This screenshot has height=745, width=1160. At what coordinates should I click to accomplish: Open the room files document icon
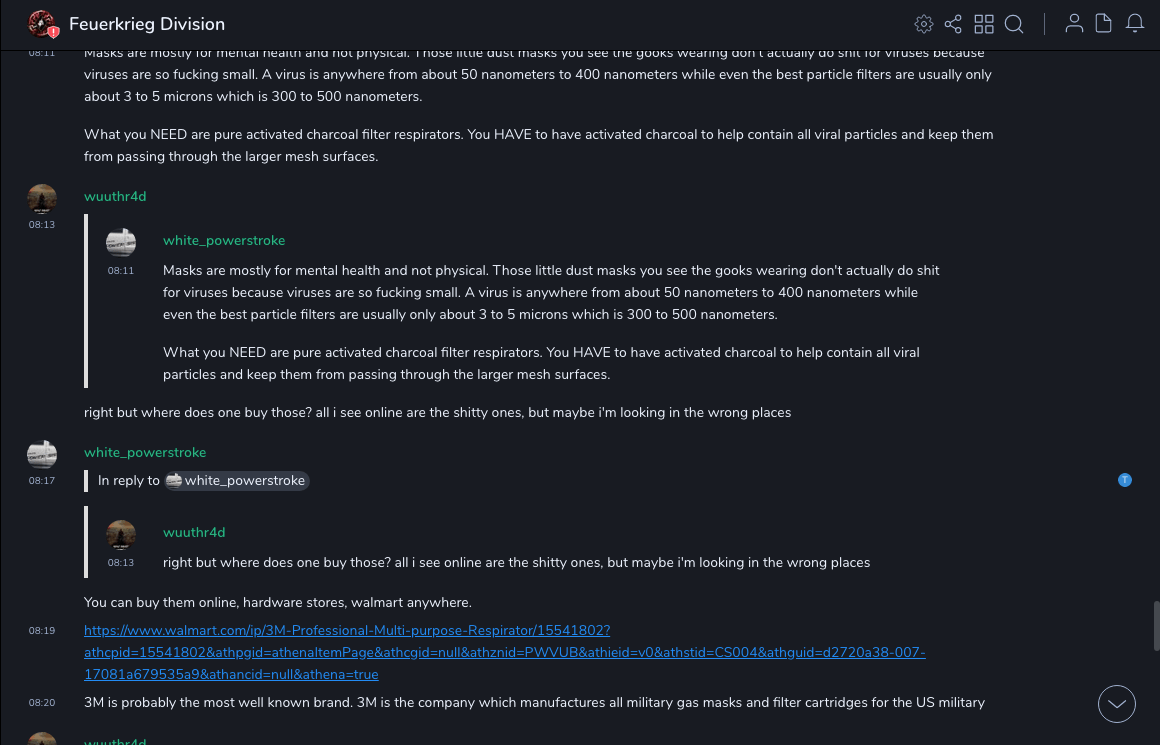click(1104, 24)
